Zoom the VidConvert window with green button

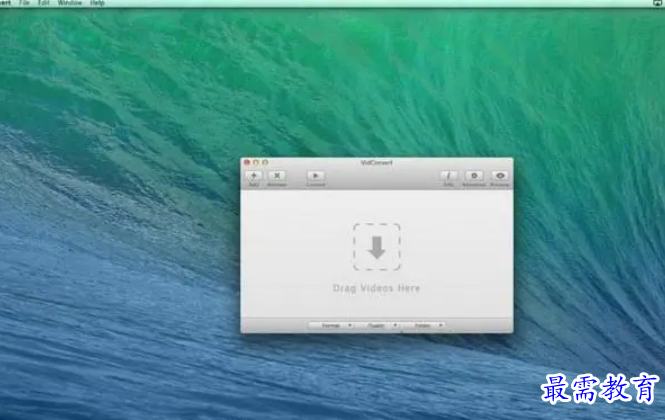point(265,162)
